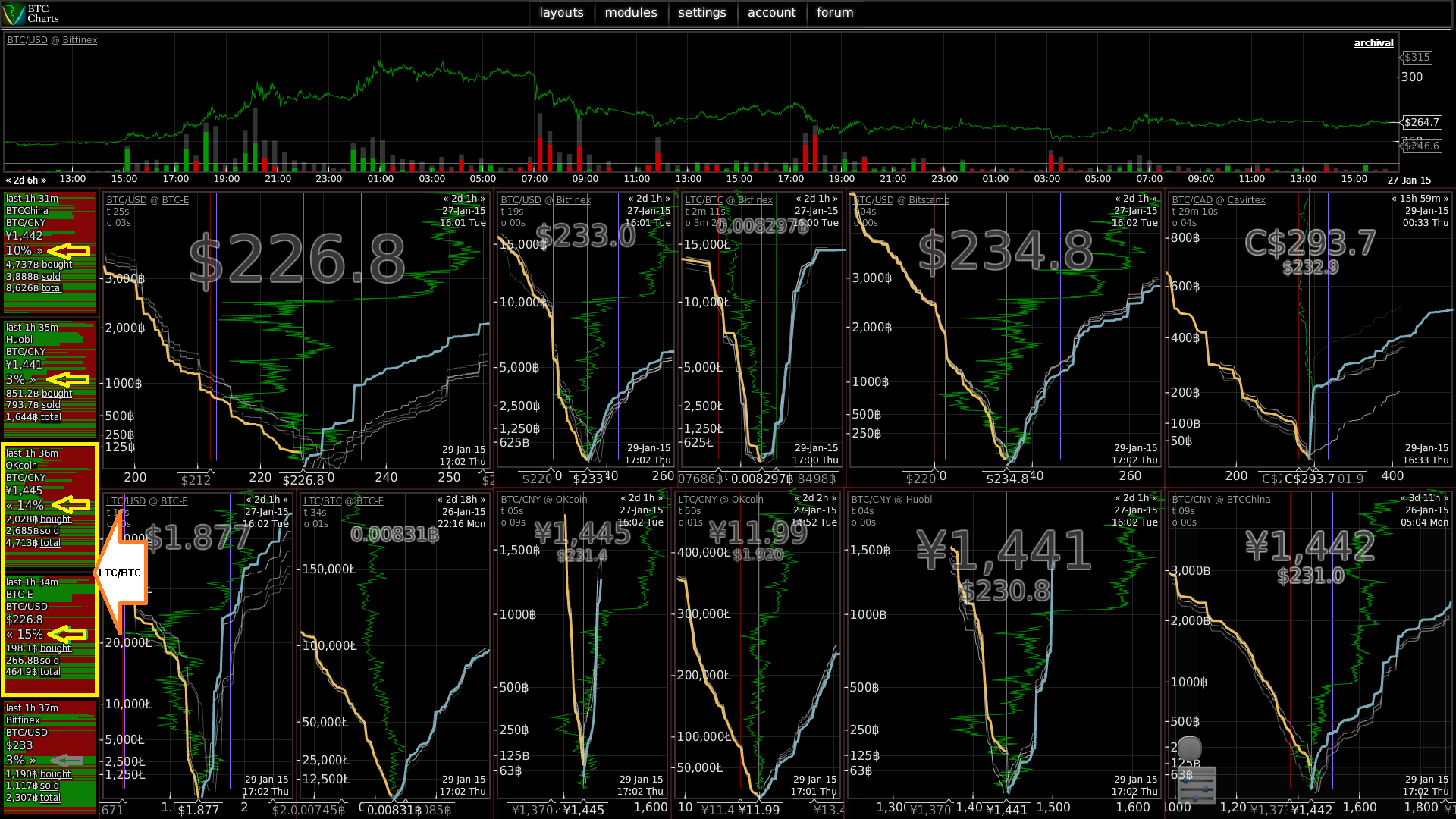Viewport: 1456px width, 819px height.
Task: Click « 2d 1h » range on BTC-E BTC/USD chart
Action: (464, 199)
